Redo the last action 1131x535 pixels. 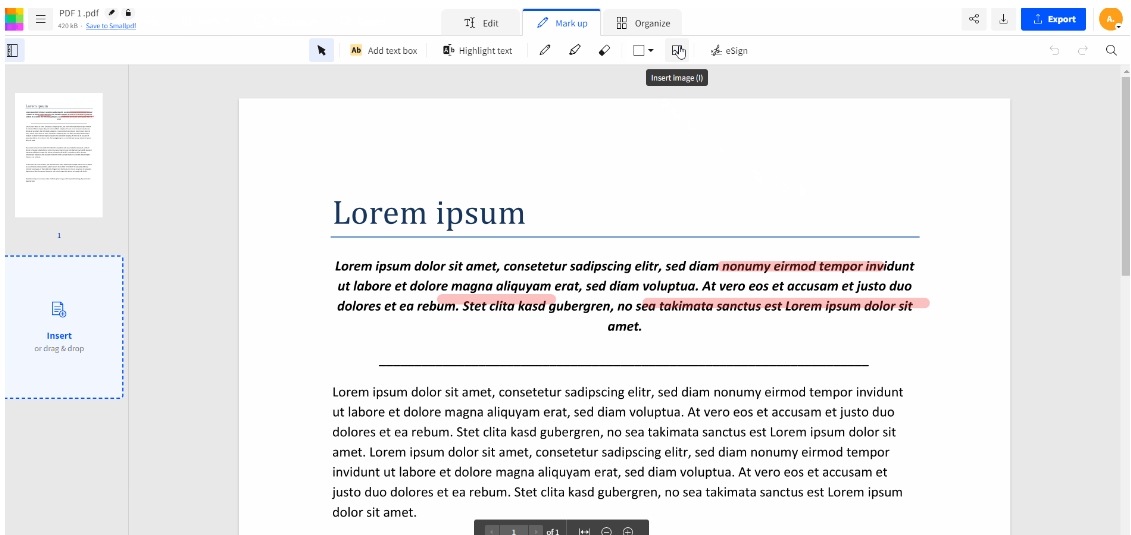tap(1083, 50)
